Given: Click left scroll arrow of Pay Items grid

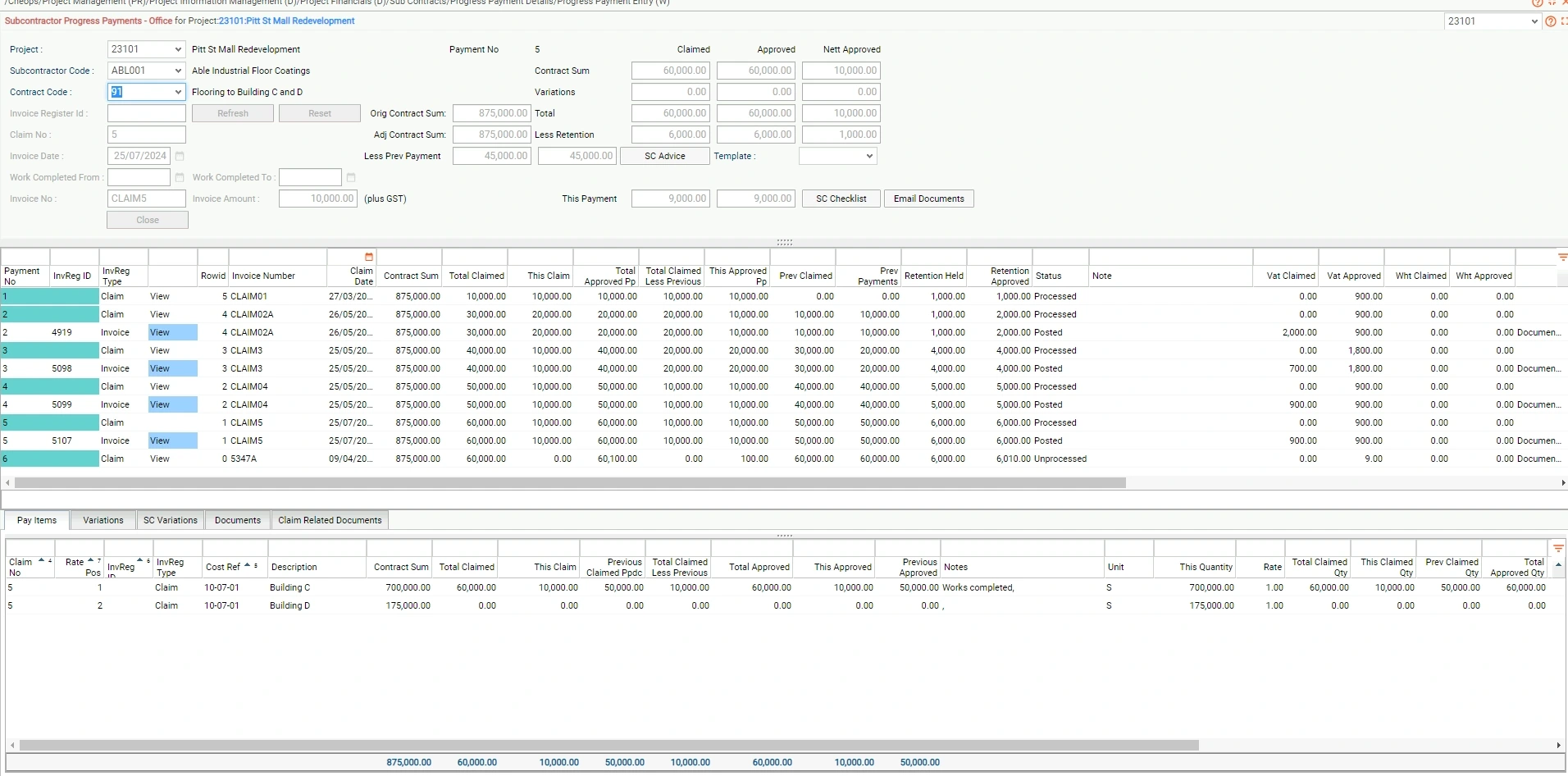Looking at the screenshot, I should click(12, 746).
